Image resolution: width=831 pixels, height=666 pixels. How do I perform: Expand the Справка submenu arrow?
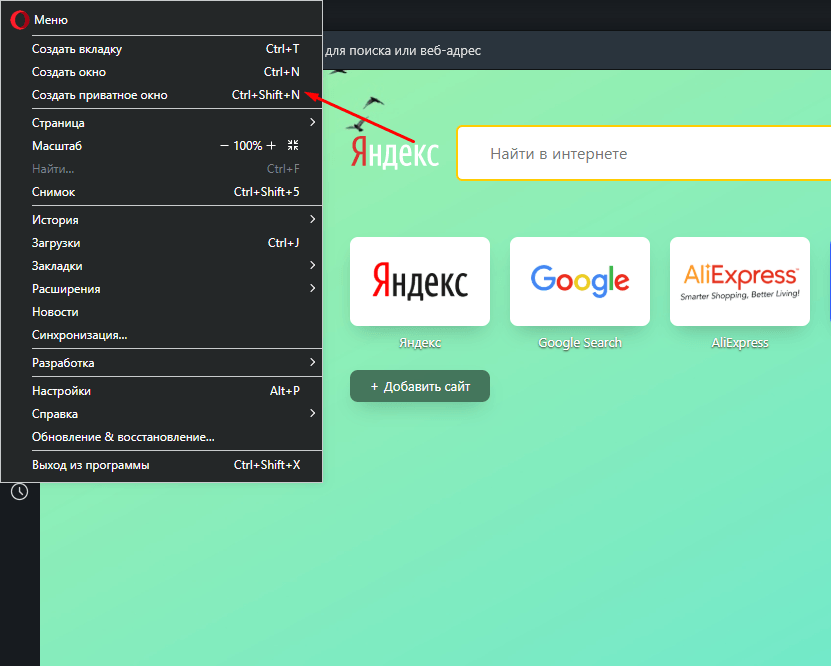[x=312, y=413]
